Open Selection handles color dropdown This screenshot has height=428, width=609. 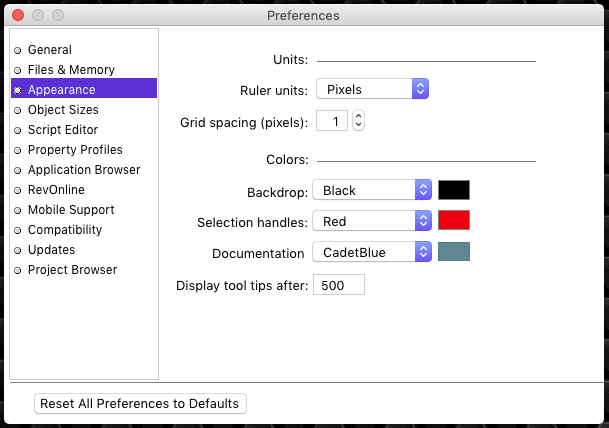point(371,220)
